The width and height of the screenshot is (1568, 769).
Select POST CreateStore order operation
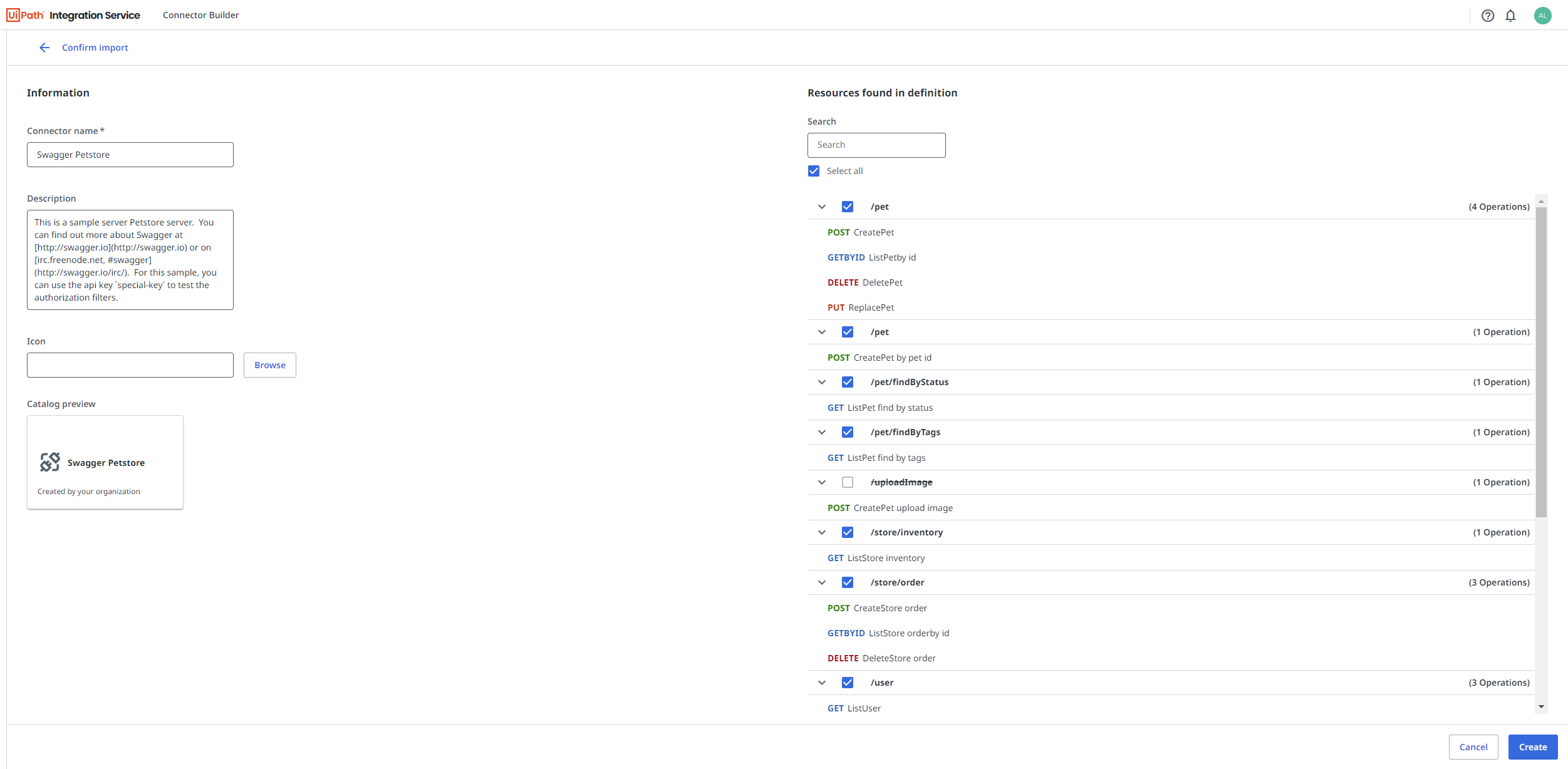click(x=877, y=608)
